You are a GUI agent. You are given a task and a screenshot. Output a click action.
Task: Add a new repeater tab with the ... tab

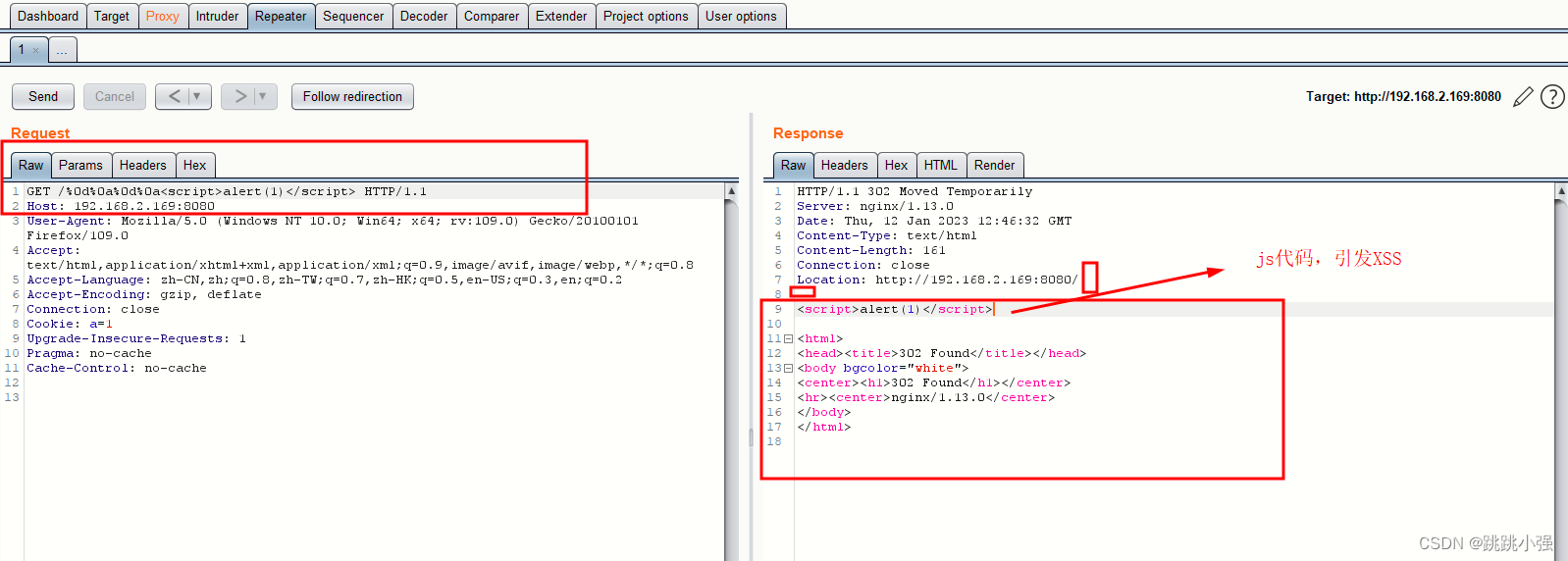coord(62,49)
